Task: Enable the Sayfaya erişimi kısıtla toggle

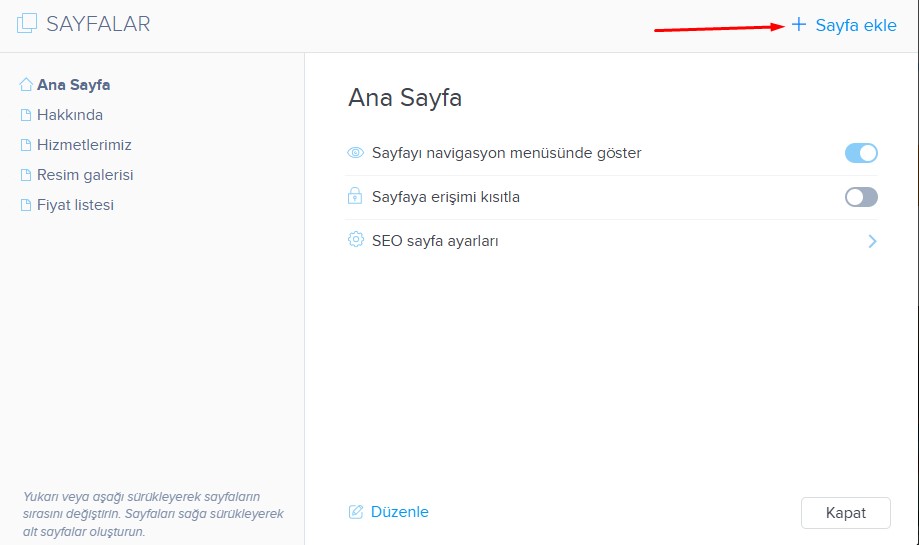Action: click(x=861, y=197)
